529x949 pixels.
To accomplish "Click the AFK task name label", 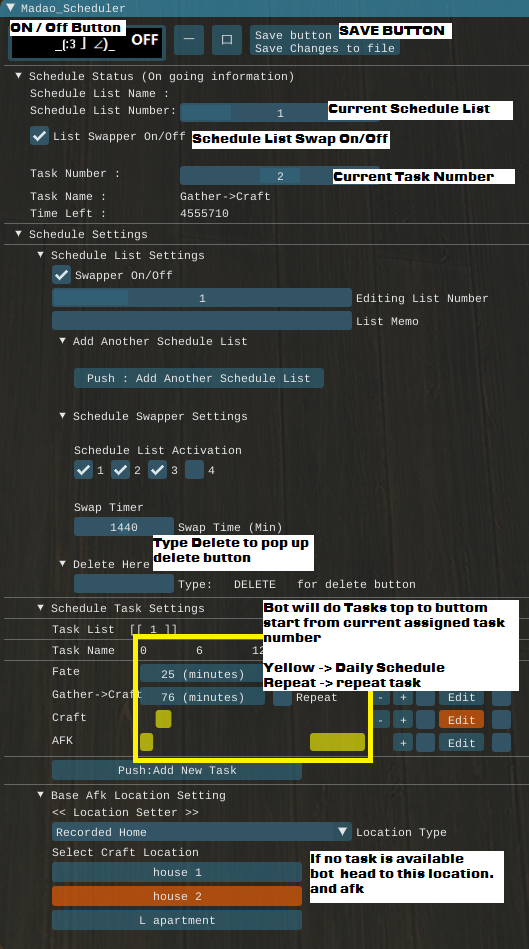I will coord(62,740).
